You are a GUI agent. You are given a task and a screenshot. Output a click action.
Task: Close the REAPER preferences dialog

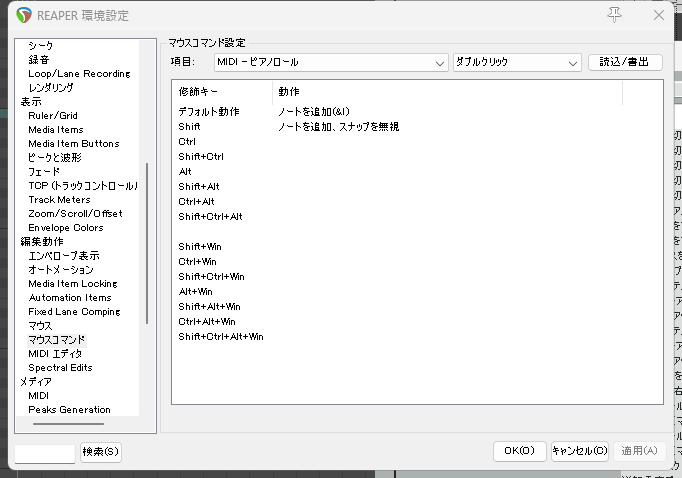(x=659, y=15)
